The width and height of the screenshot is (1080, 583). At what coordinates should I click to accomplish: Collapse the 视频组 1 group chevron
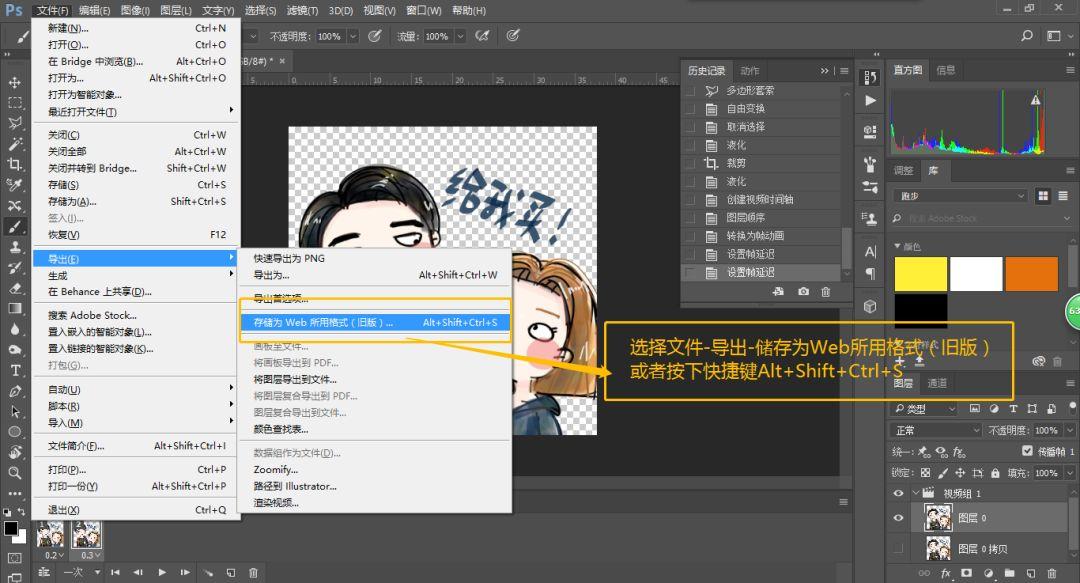point(915,493)
